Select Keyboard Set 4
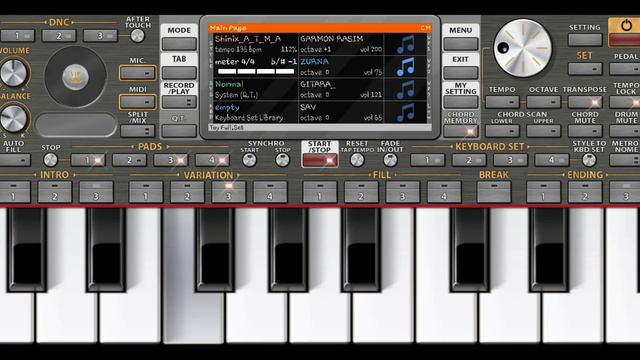 pos(552,160)
